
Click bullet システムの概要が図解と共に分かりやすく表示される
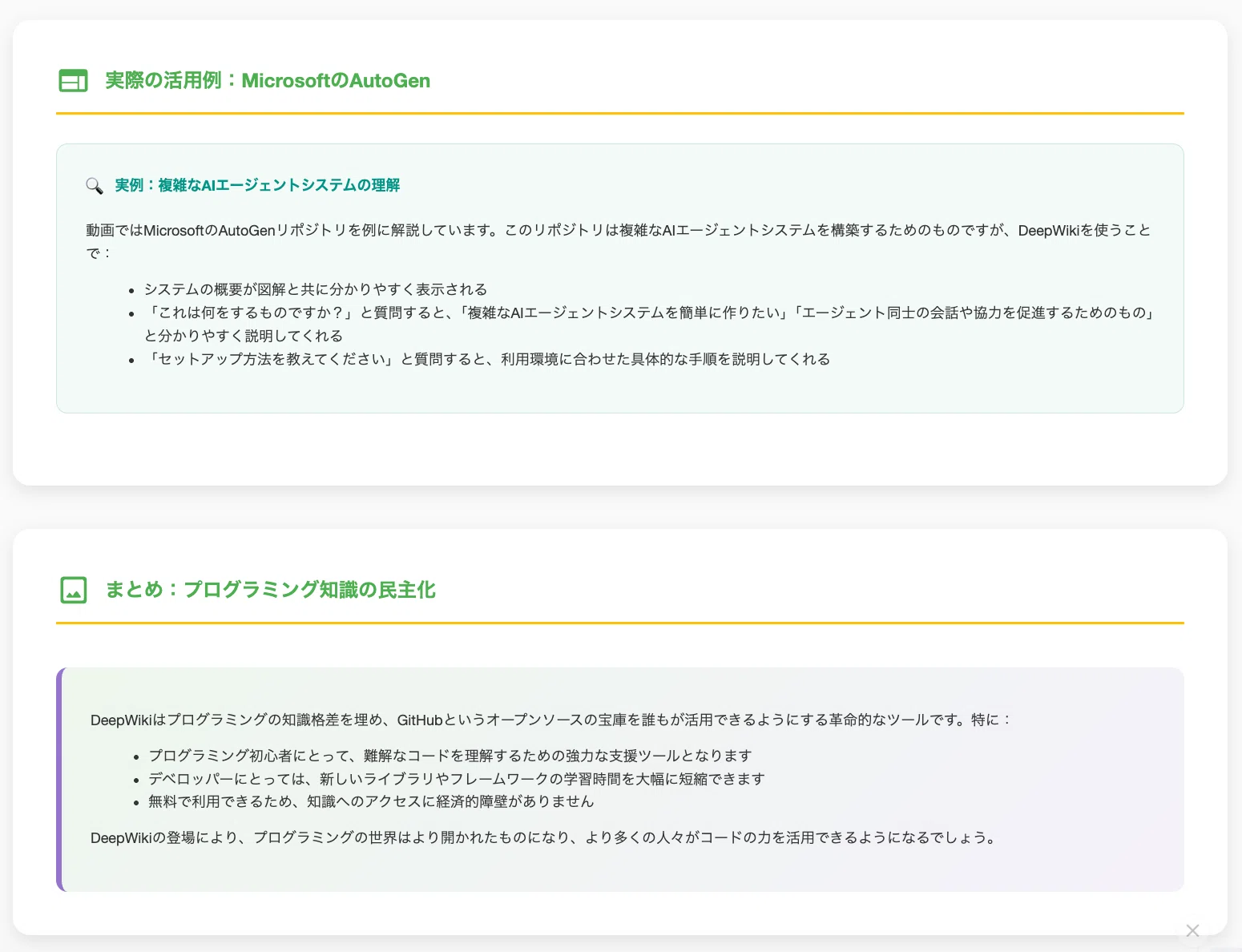coord(316,289)
